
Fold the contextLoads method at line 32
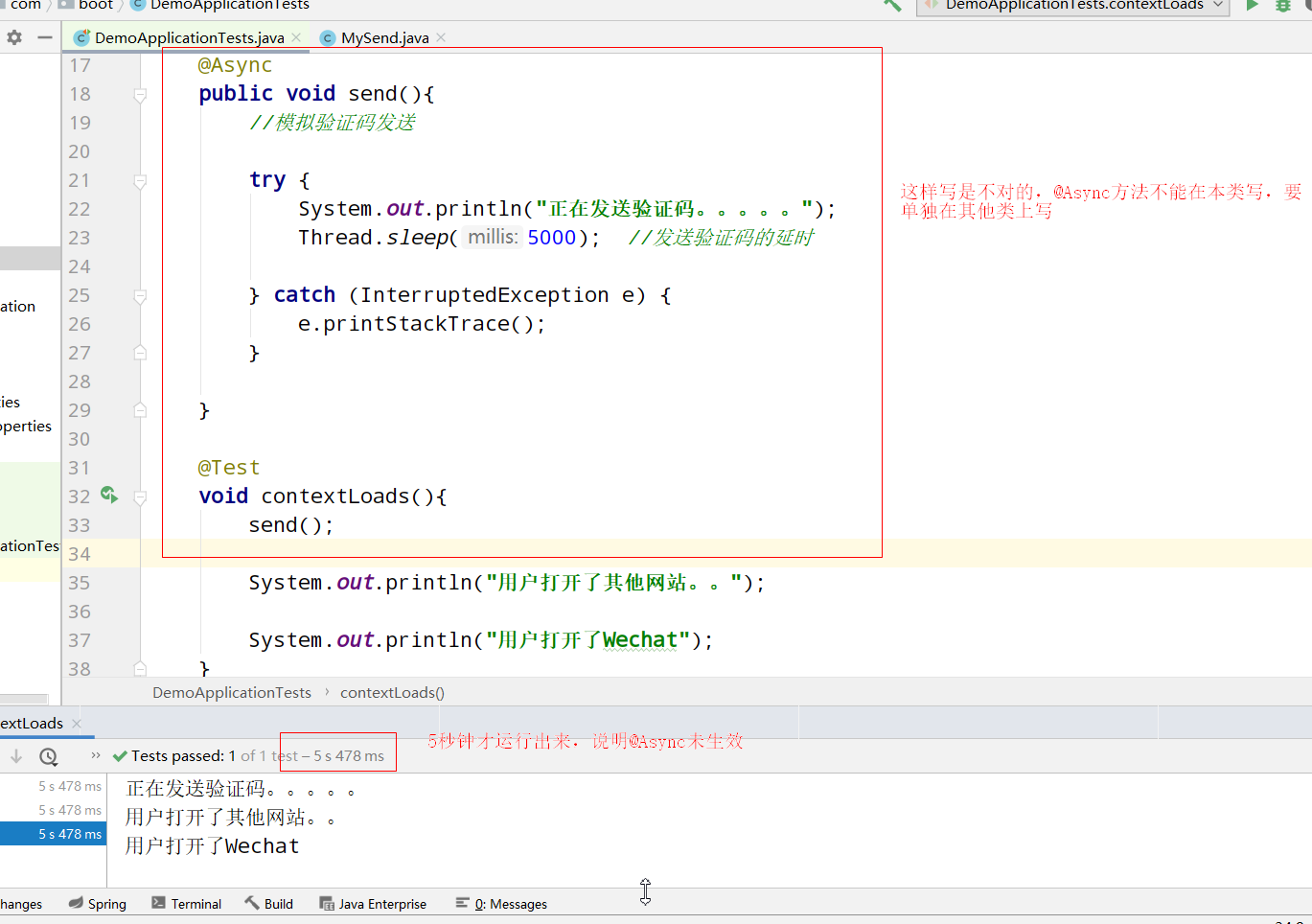tap(140, 497)
